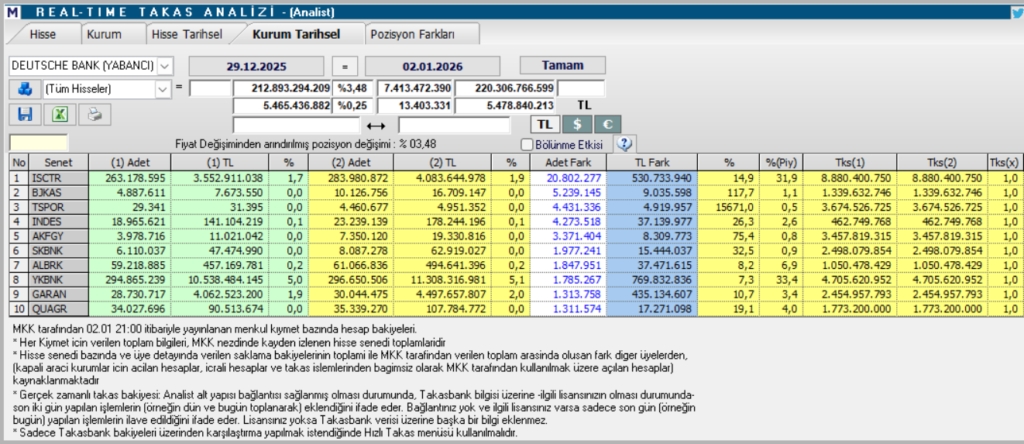
Task: Select the Kurum Tarihsel tab
Action: point(296,35)
